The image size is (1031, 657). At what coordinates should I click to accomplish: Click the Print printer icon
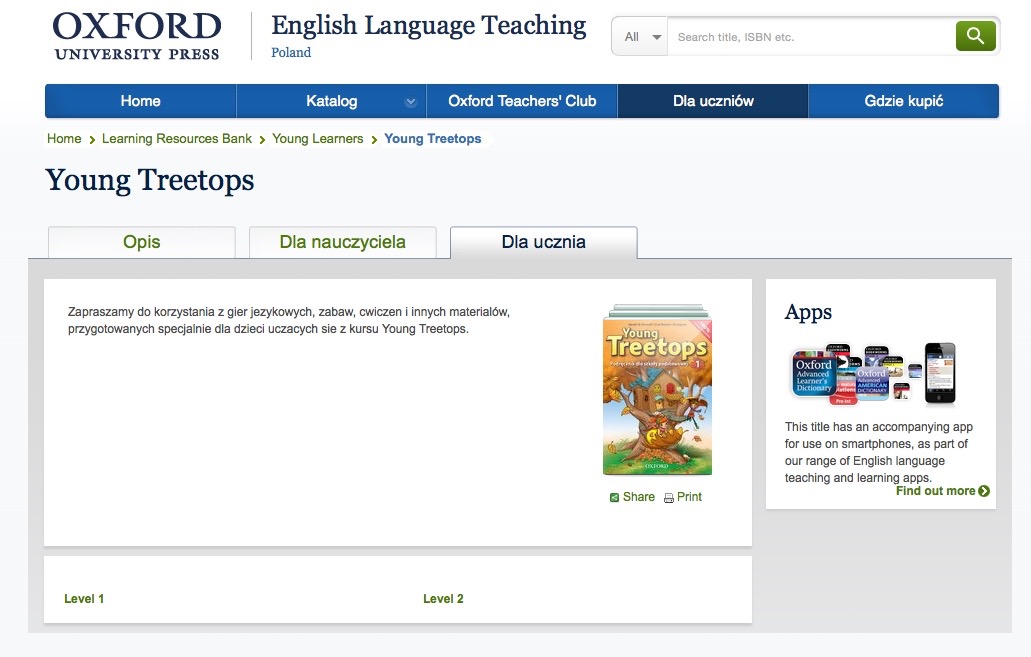point(669,498)
